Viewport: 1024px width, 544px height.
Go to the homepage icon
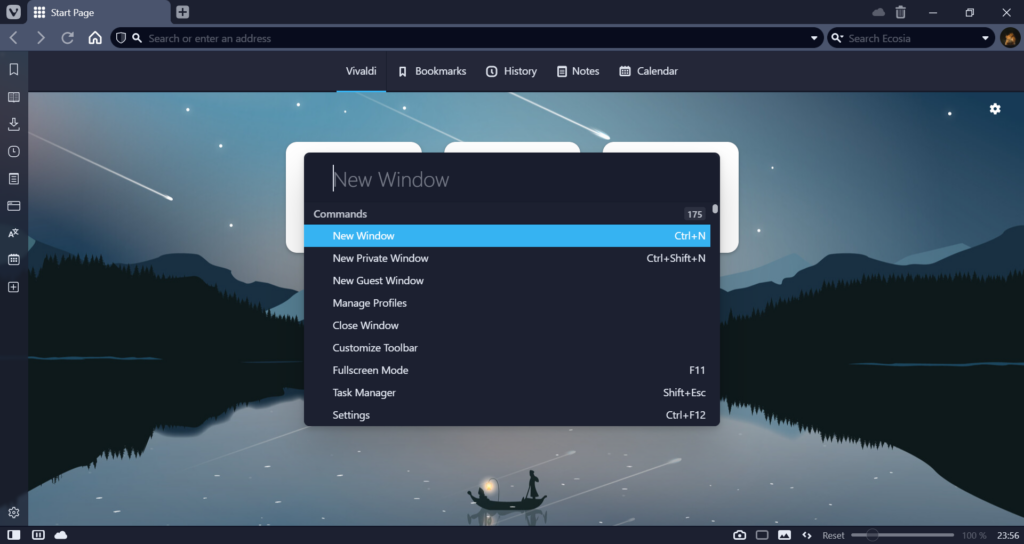95,38
